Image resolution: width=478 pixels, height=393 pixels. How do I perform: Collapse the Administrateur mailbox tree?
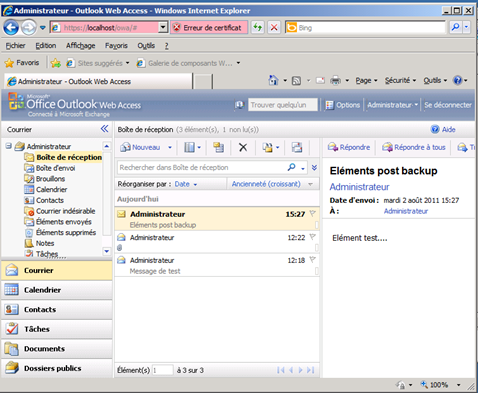coord(9,146)
